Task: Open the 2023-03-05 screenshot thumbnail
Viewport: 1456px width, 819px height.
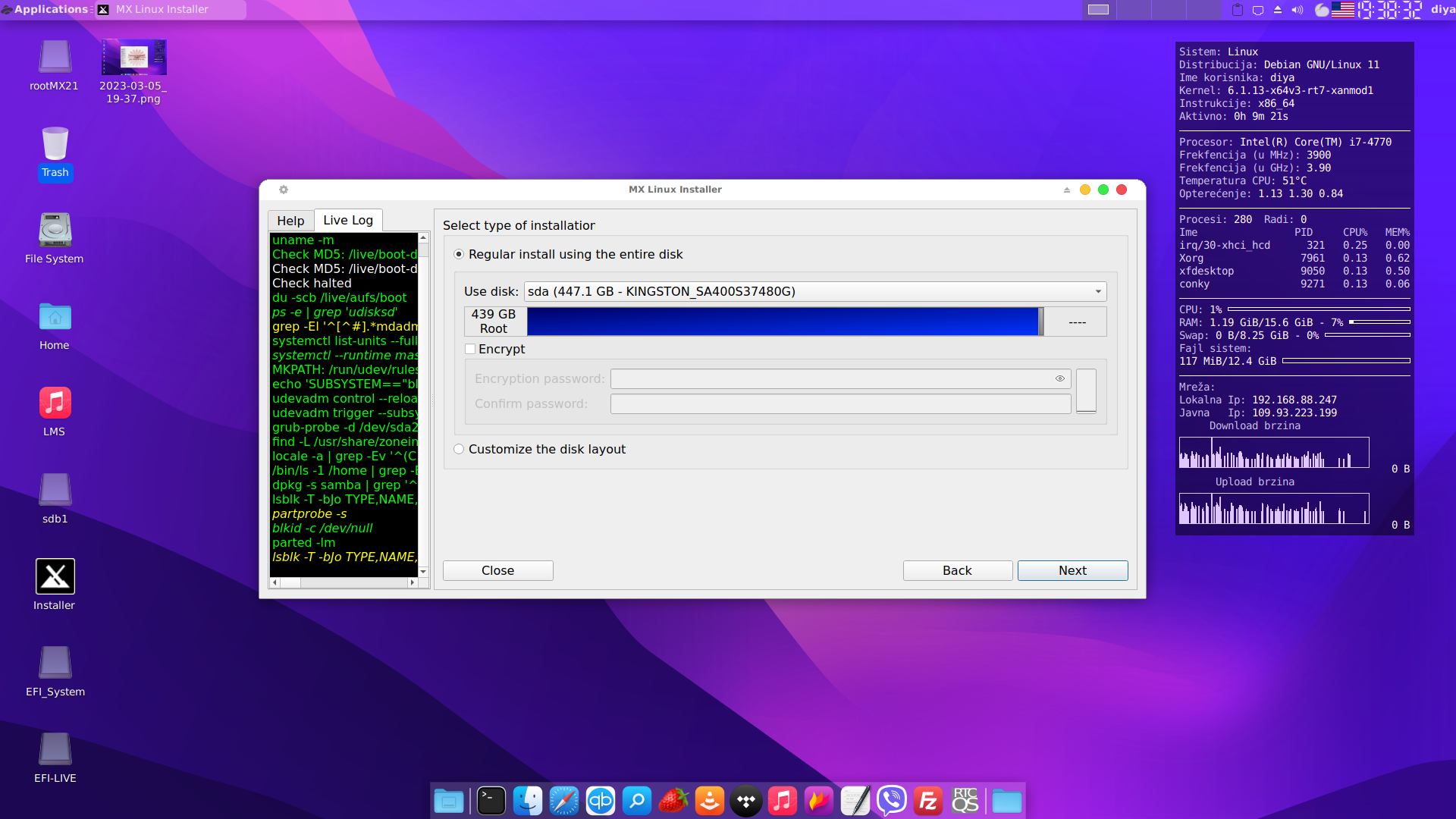Action: point(134,58)
